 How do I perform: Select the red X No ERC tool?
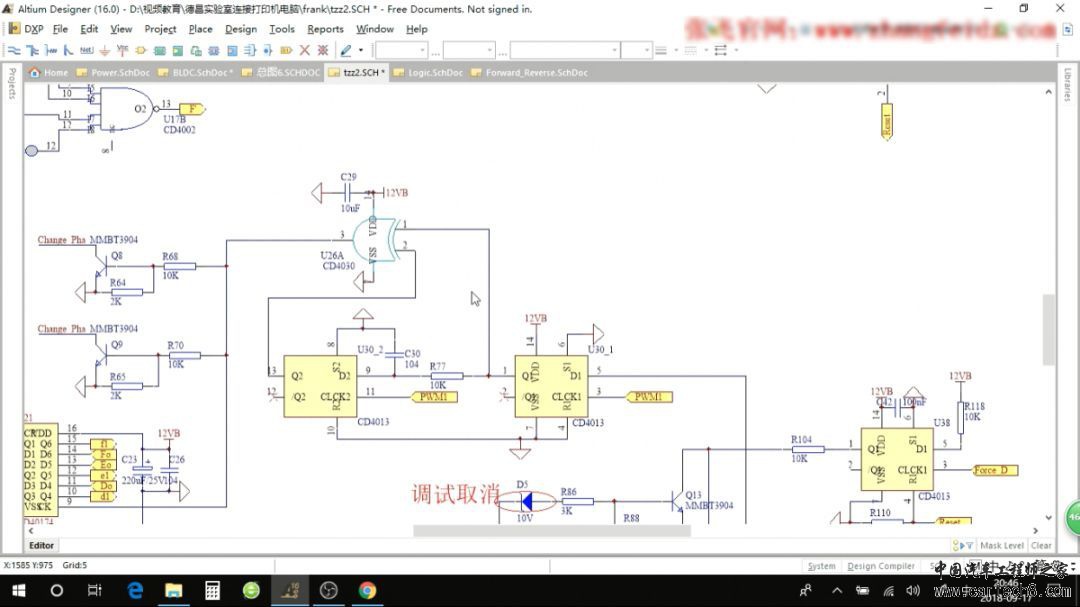tap(304, 50)
